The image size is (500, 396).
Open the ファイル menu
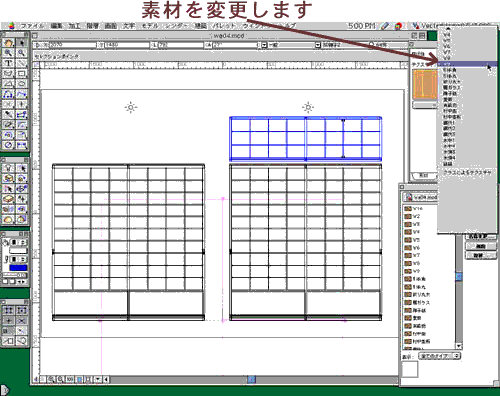point(32,26)
